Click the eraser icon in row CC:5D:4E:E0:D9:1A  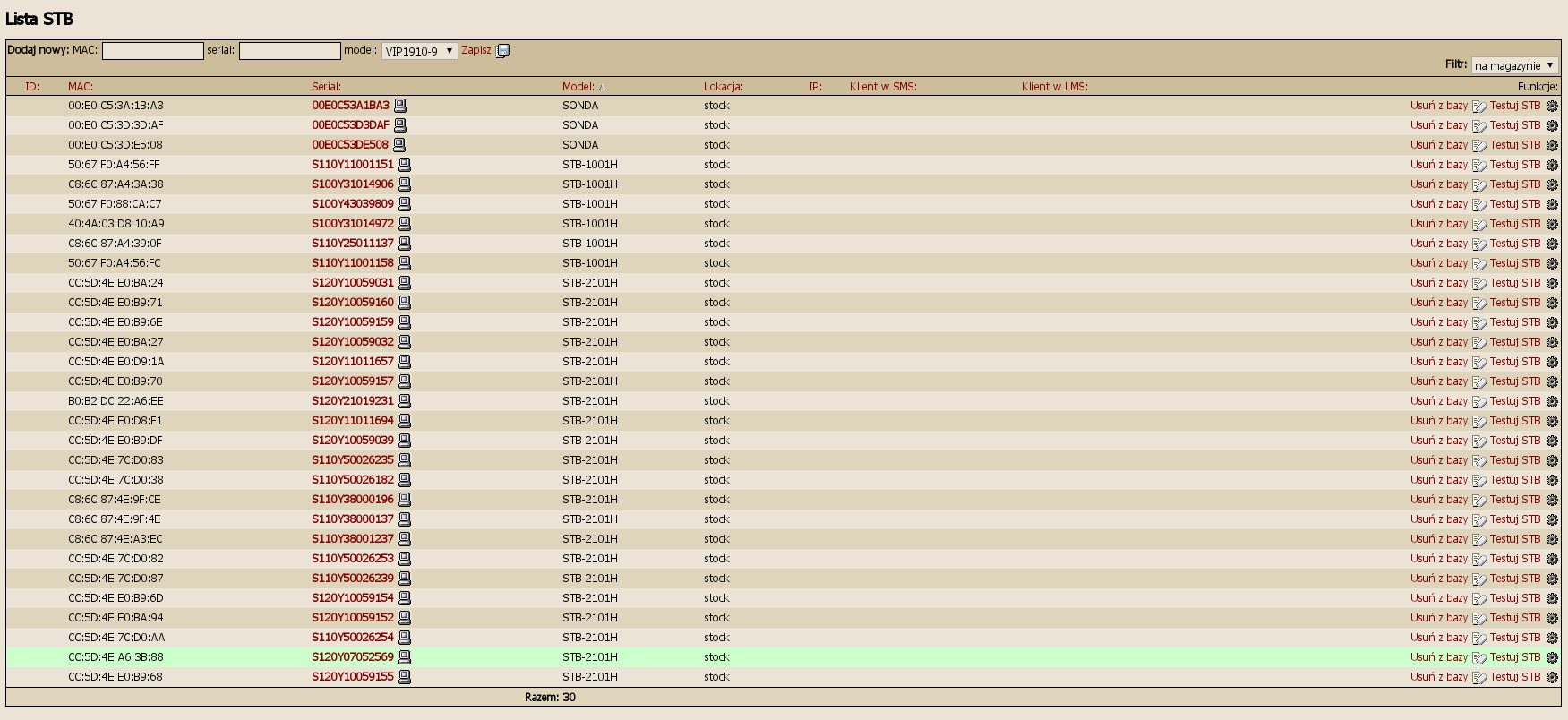point(1479,363)
